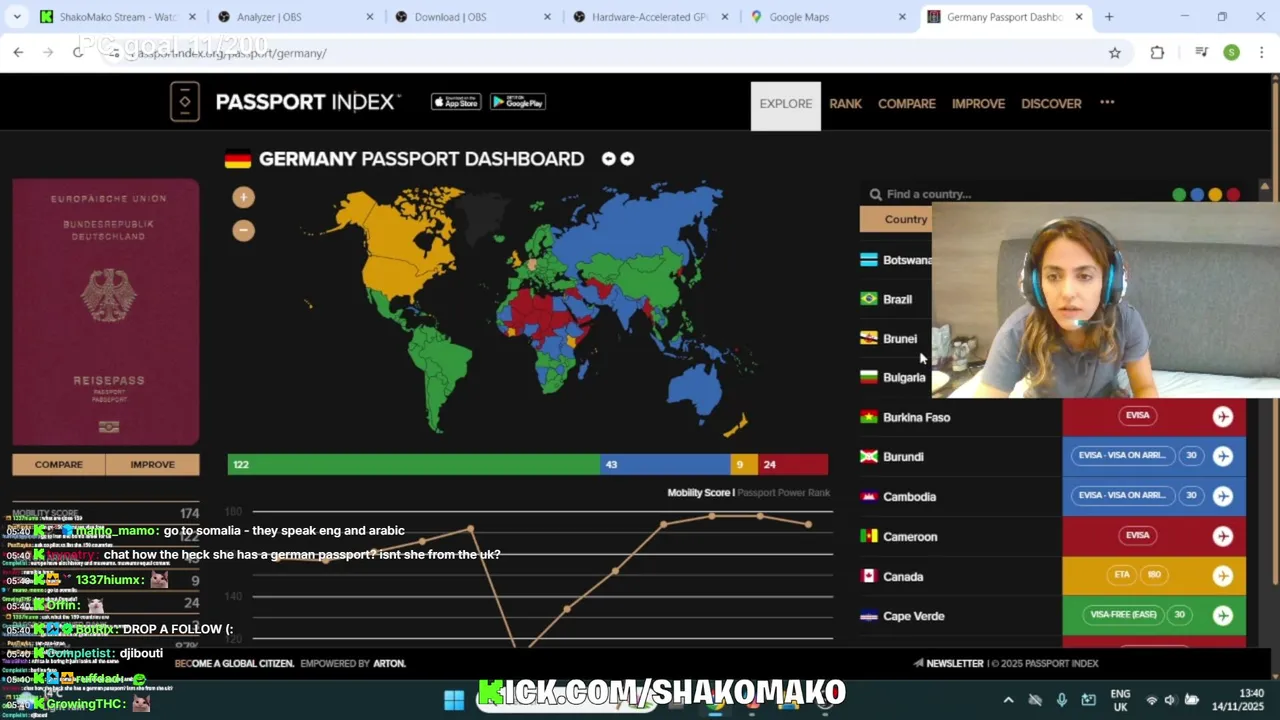Switch the chart to Mobility Score
This screenshot has height=720, width=1280.
tap(699, 492)
